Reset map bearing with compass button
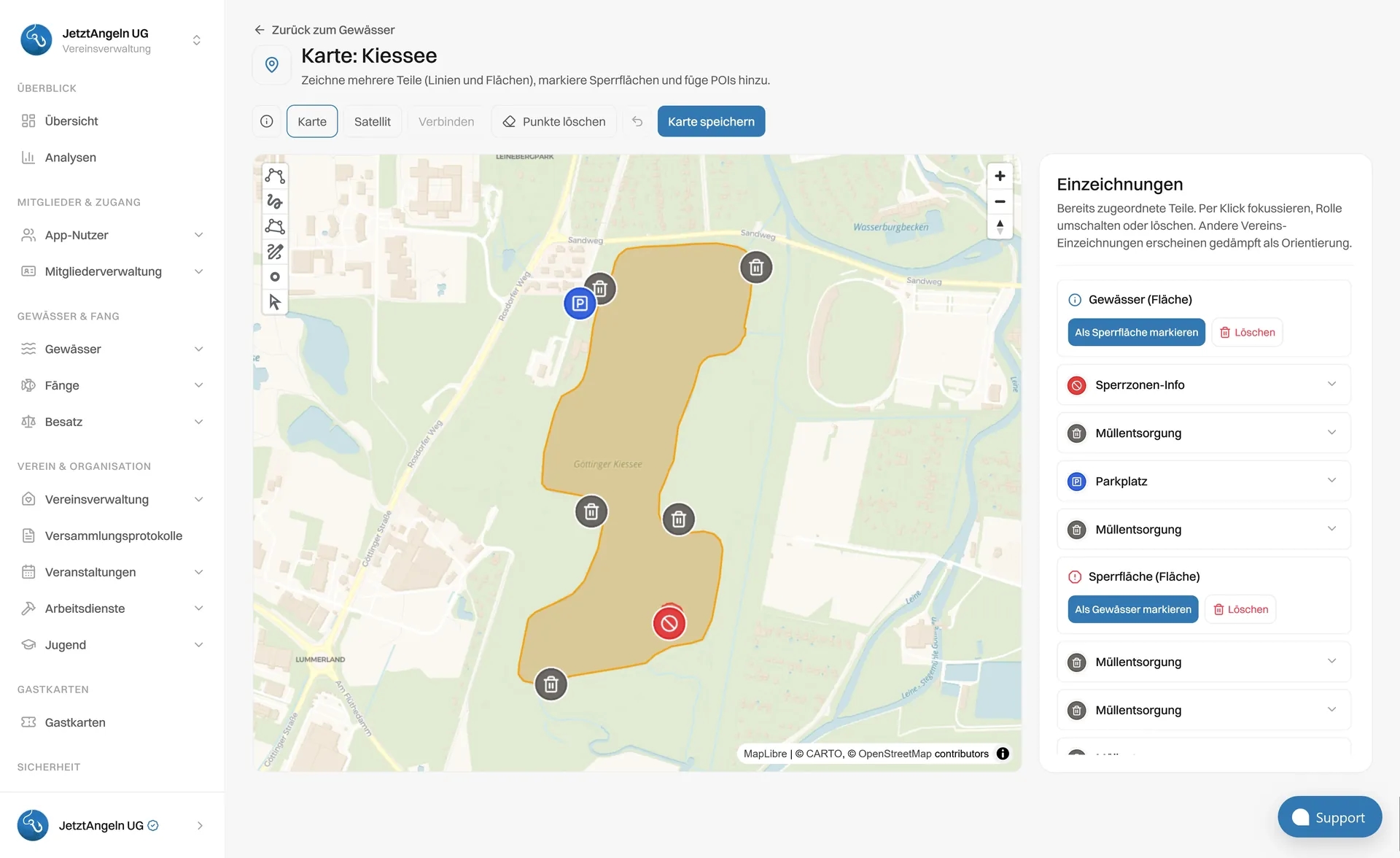 pyautogui.click(x=1000, y=226)
